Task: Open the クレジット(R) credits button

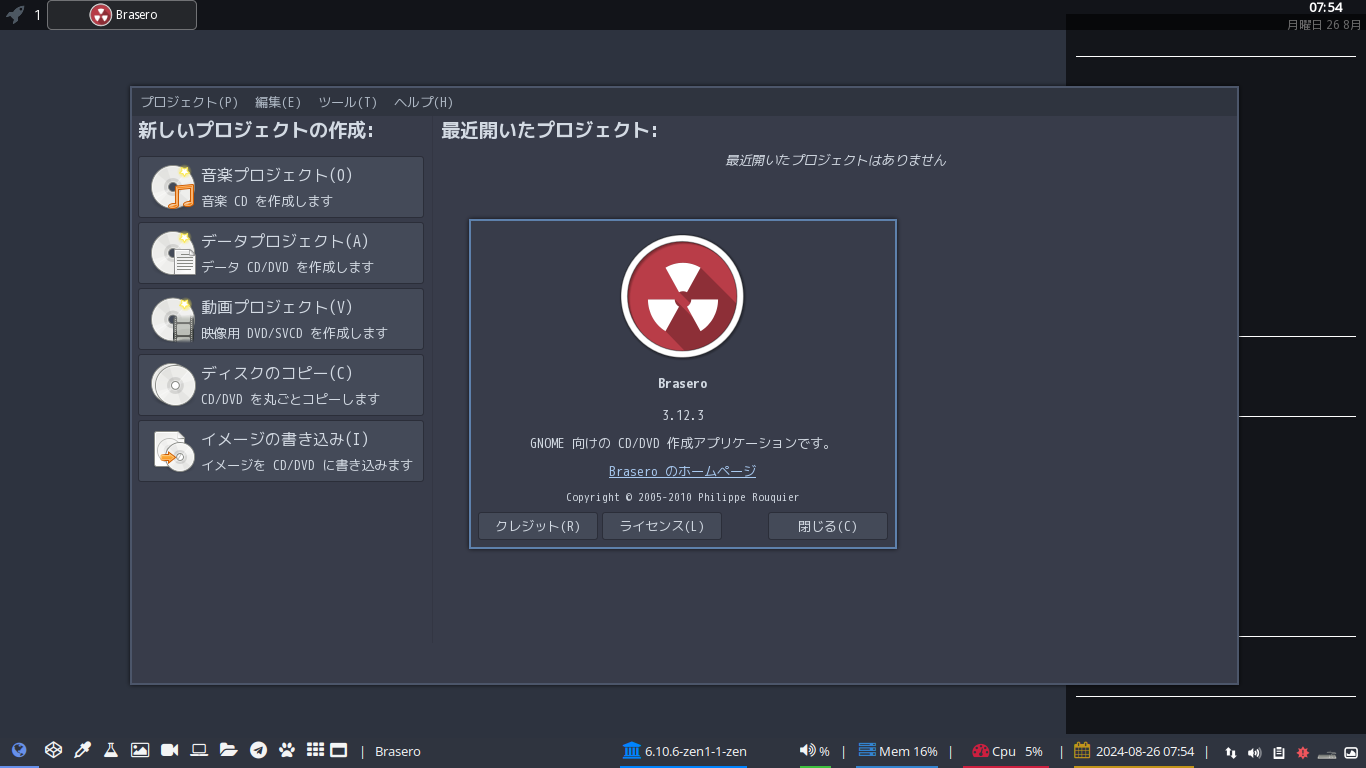Action: coord(538,526)
